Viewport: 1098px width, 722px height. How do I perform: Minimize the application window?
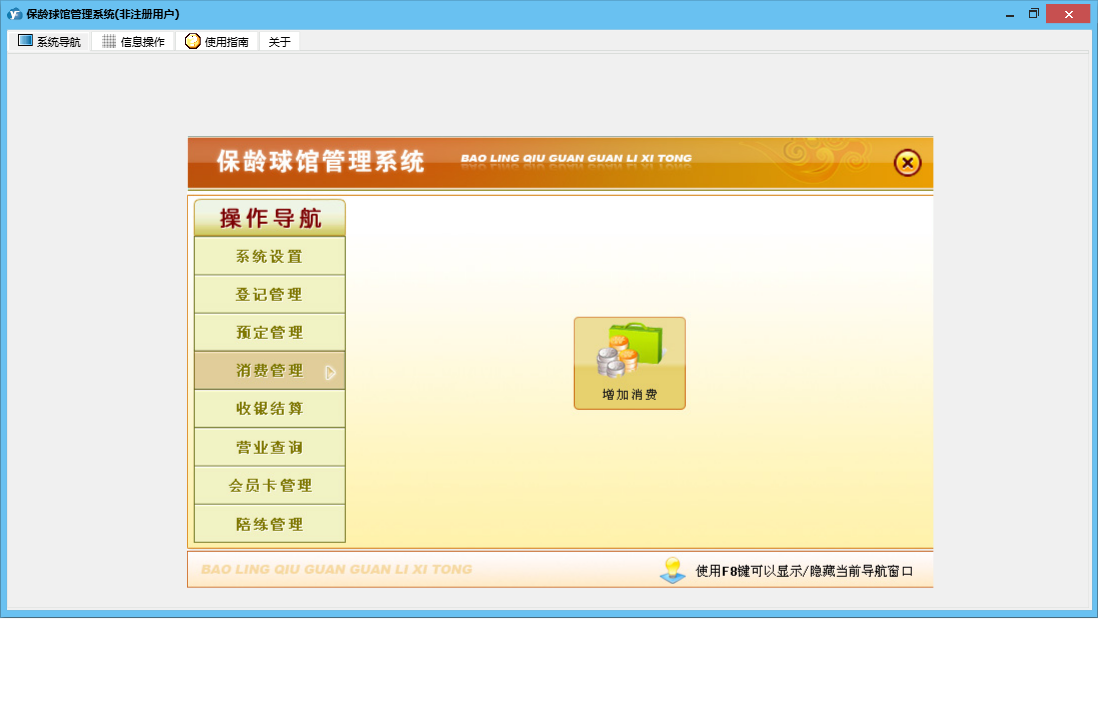(x=1010, y=14)
